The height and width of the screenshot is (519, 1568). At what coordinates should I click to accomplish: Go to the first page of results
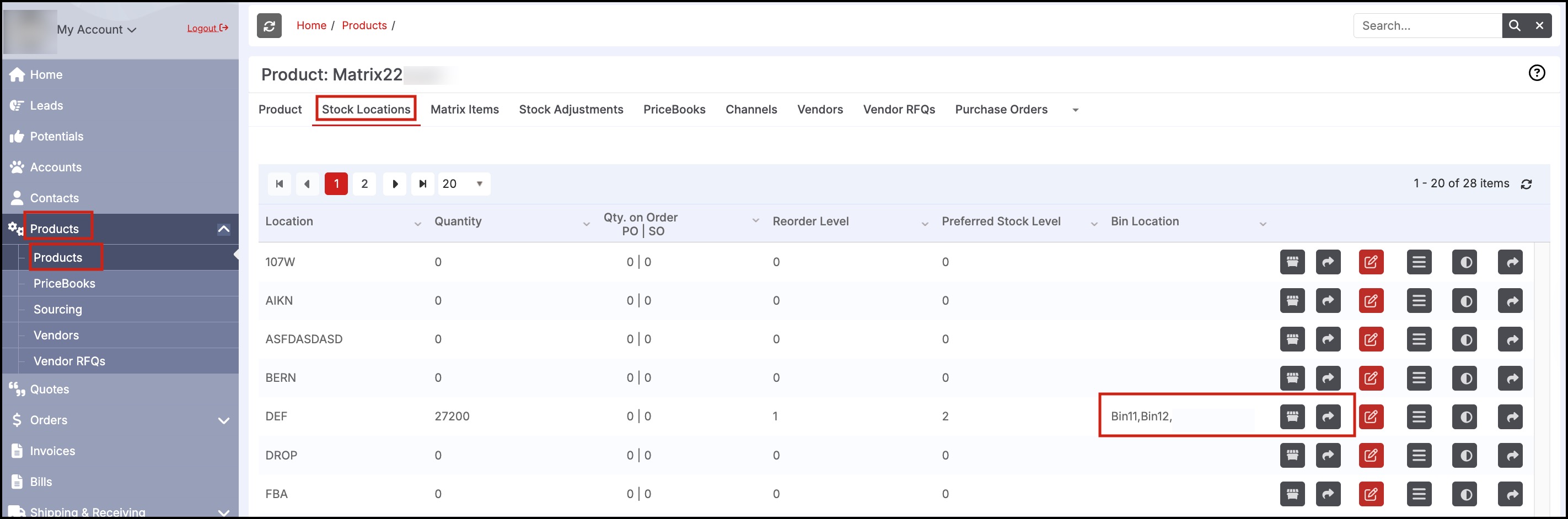(x=280, y=184)
